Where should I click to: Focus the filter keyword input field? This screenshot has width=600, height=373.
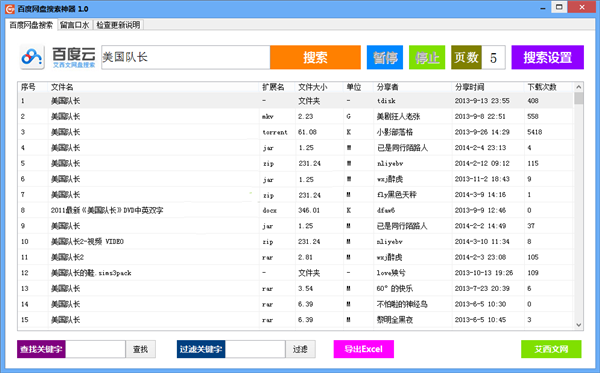[255, 349]
